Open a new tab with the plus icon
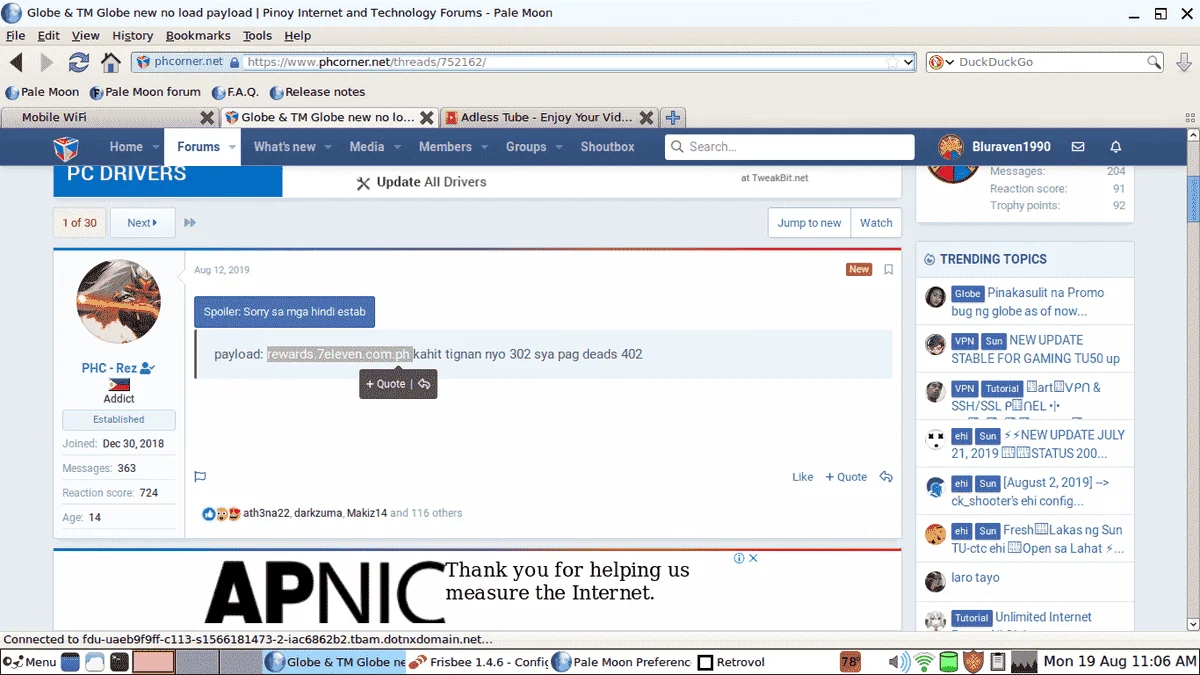Viewport: 1200px width, 675px height. click(x=673, y=117)
